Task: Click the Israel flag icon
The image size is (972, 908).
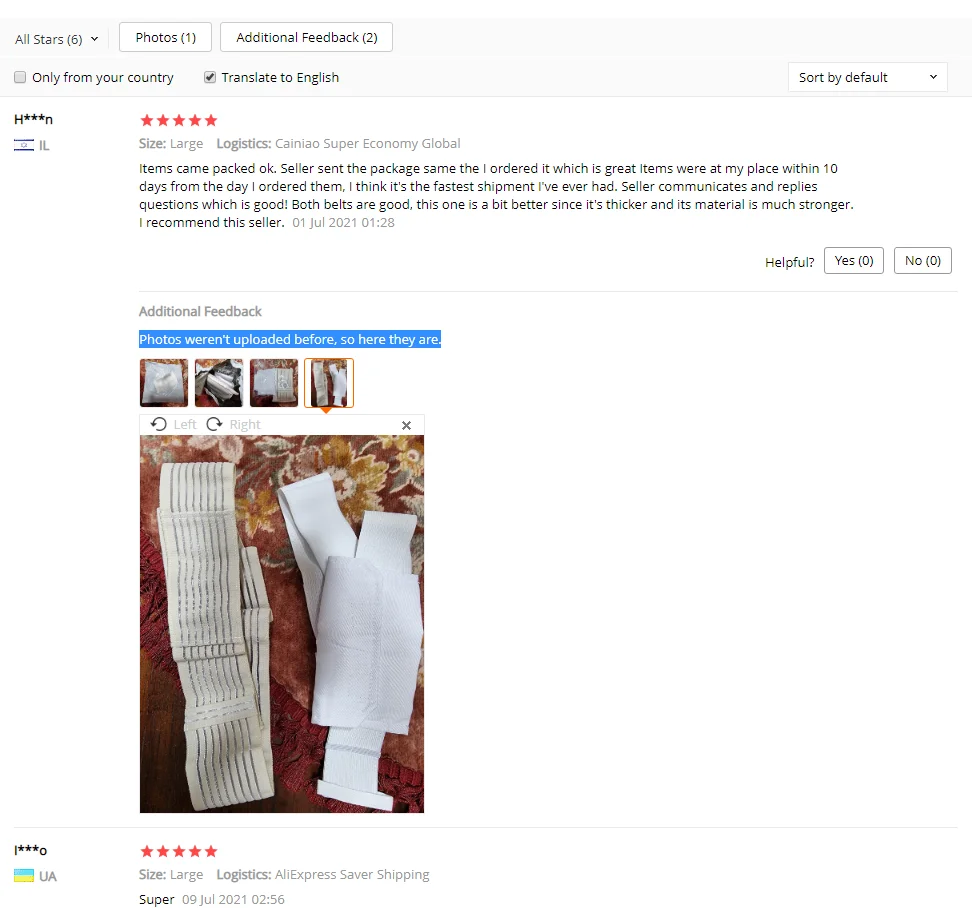Action: click(x=24, y=145)
